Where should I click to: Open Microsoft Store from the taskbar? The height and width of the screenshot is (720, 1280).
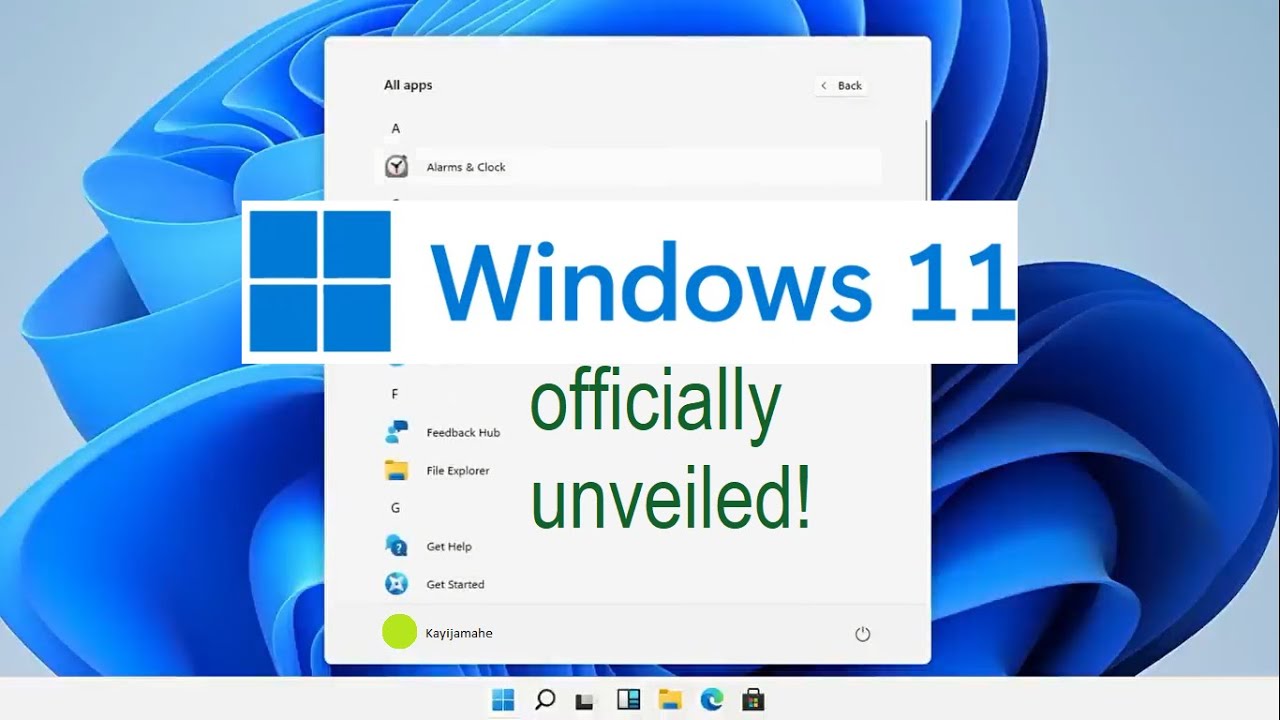point(753,700)
